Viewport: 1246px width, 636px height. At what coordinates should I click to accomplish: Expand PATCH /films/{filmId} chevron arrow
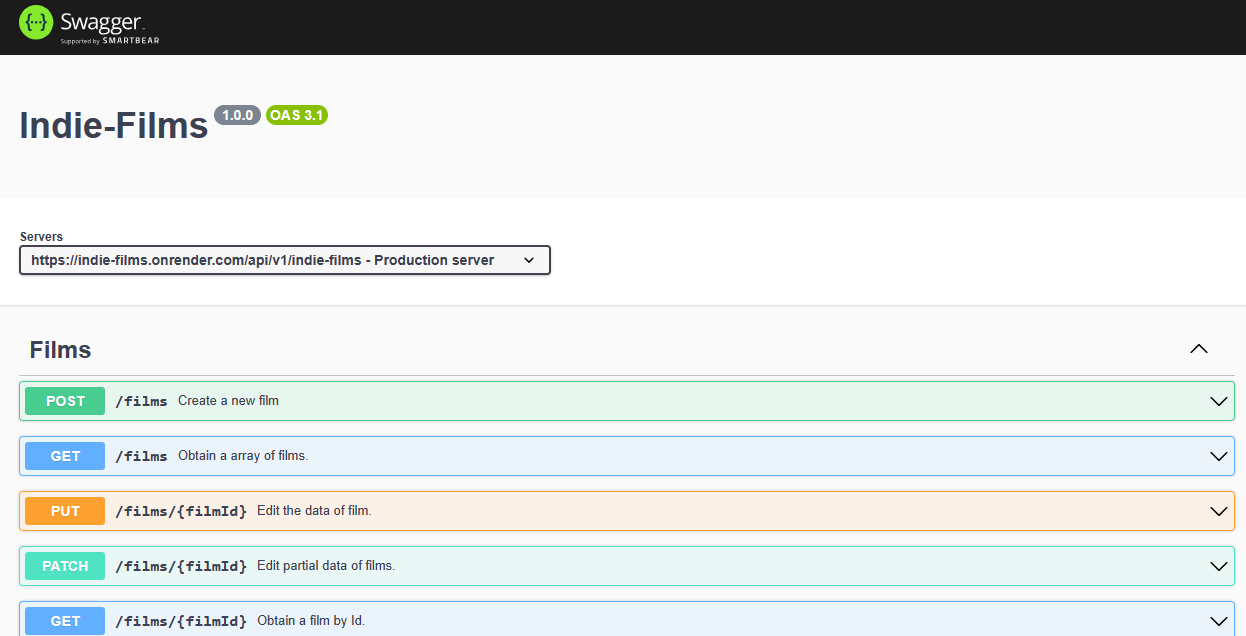tap(1218, 566)
